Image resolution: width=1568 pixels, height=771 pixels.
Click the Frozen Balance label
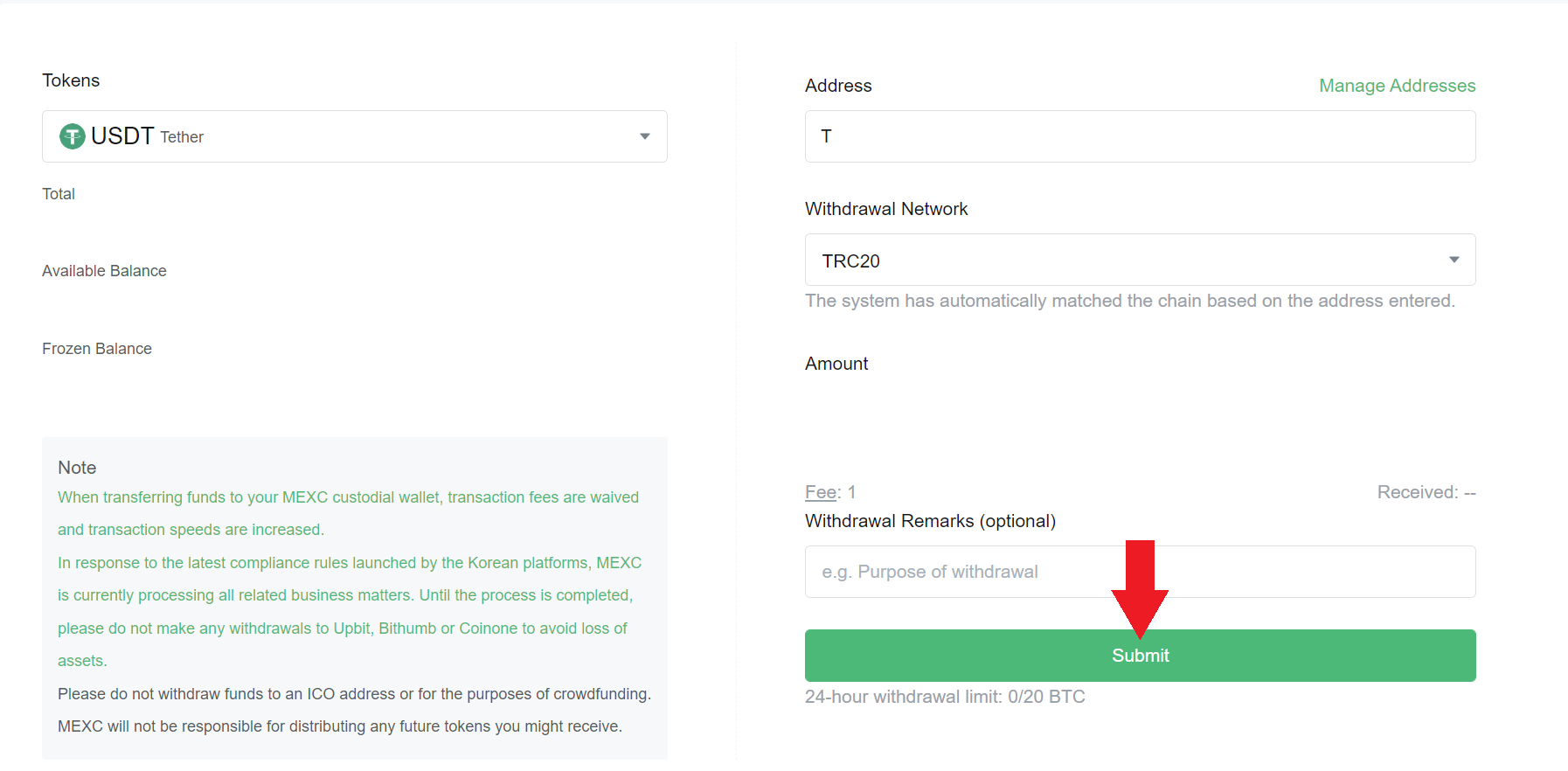pyautogui.click(x=97, y=349)
